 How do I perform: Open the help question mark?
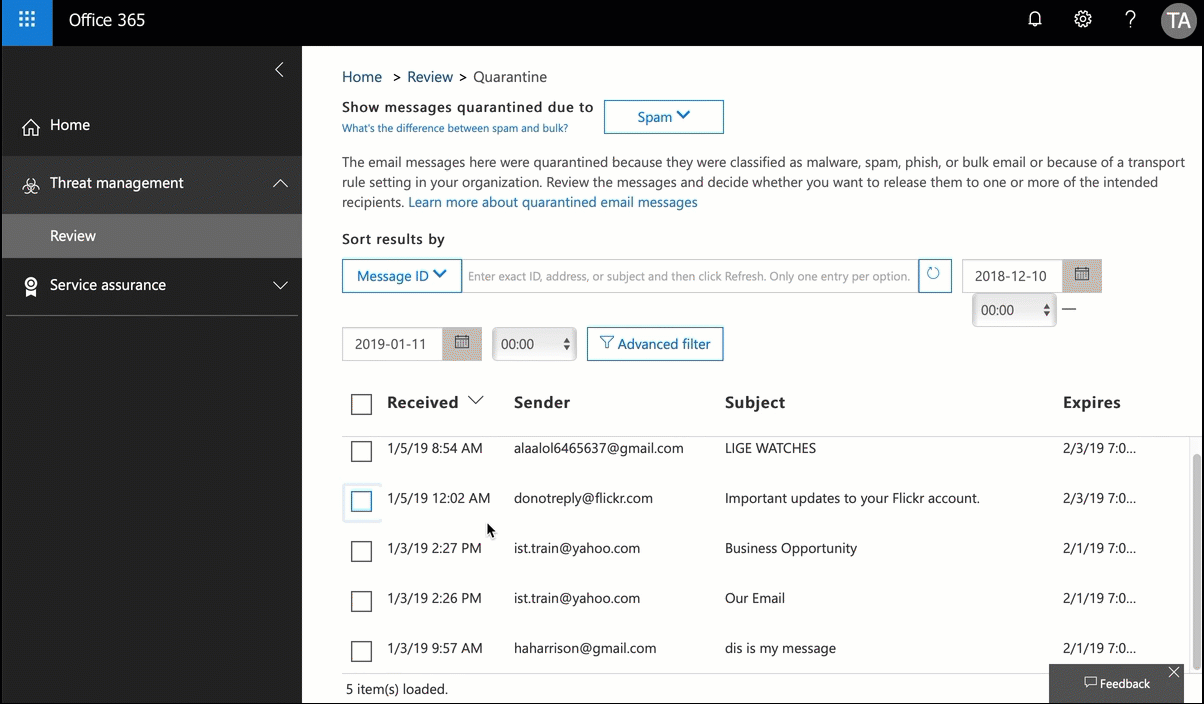pyautogui.click(x=1131, y=19)
